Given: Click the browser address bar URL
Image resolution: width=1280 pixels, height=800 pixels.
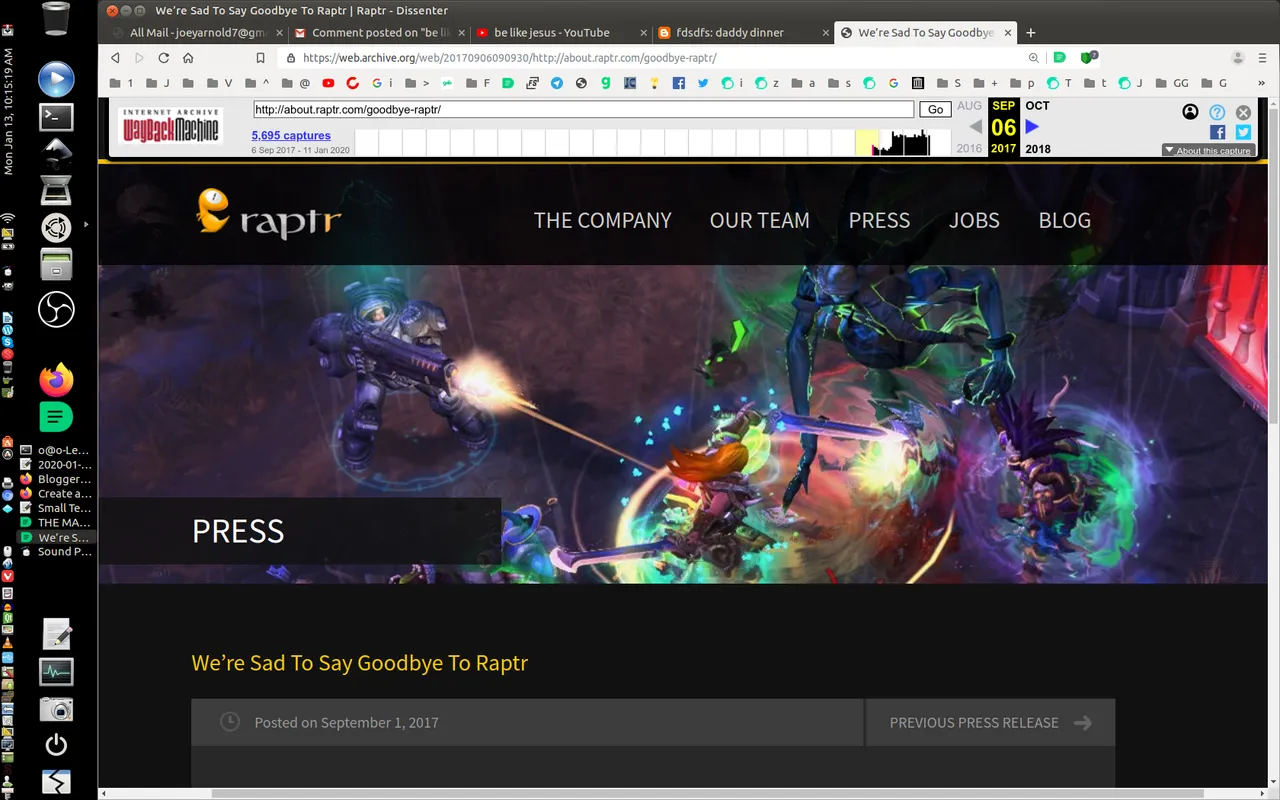Looking at the screenshot, I should pyautogui.click(x=509, y=58).
